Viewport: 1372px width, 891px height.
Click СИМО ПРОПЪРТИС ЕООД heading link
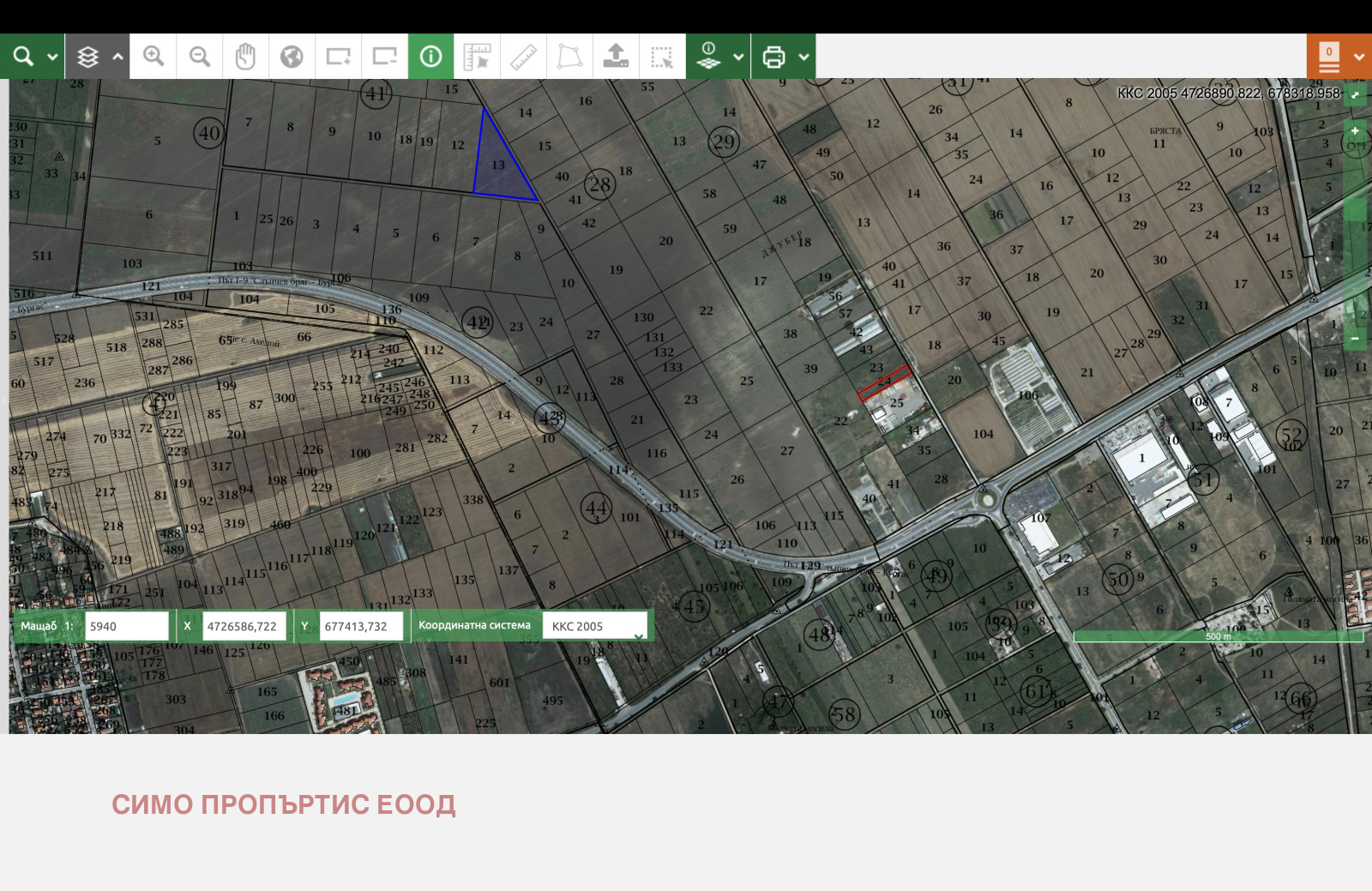coord(284,804)
